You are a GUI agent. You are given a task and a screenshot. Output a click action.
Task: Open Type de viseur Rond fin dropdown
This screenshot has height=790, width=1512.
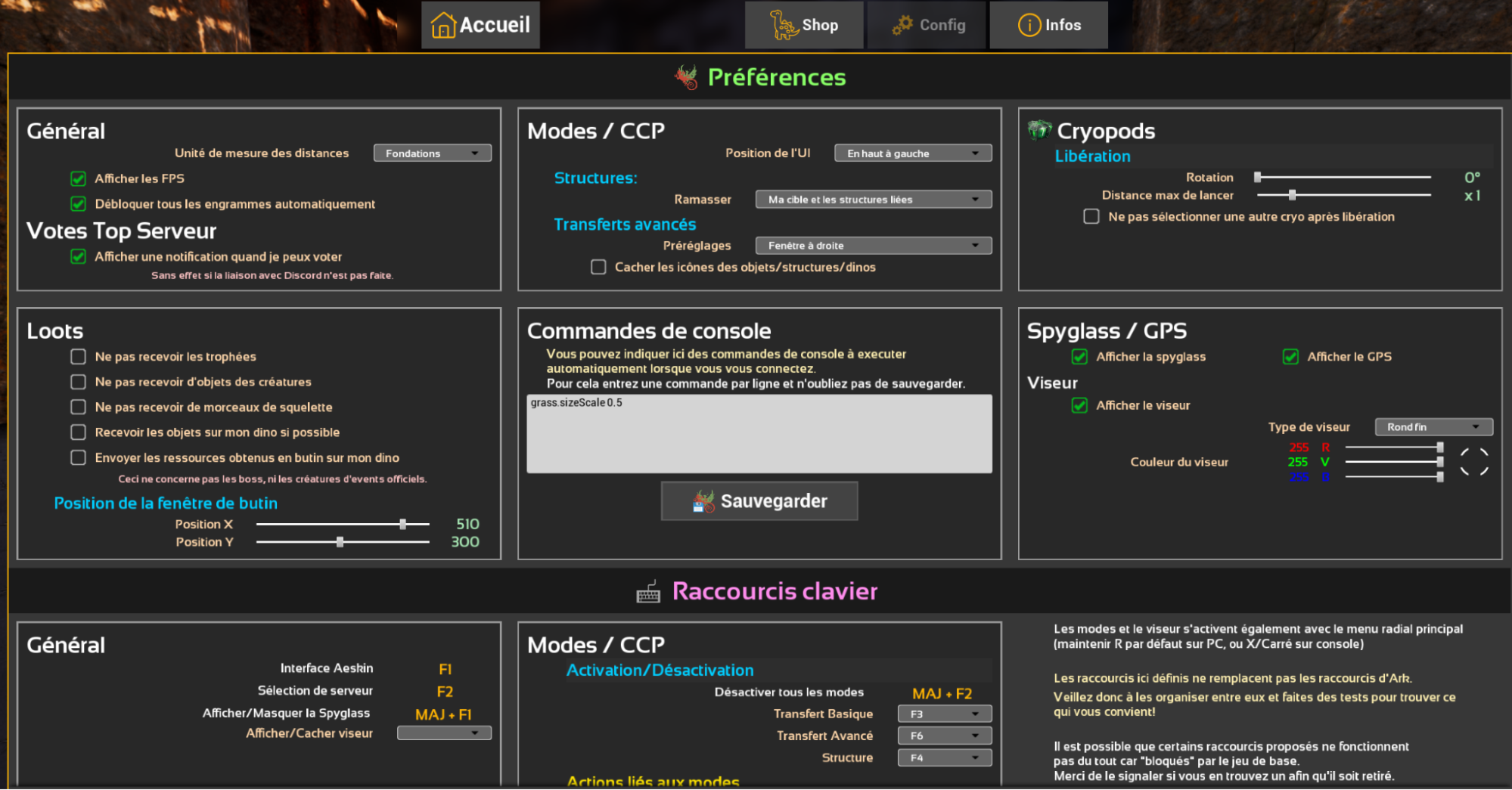pos(1434,426)
